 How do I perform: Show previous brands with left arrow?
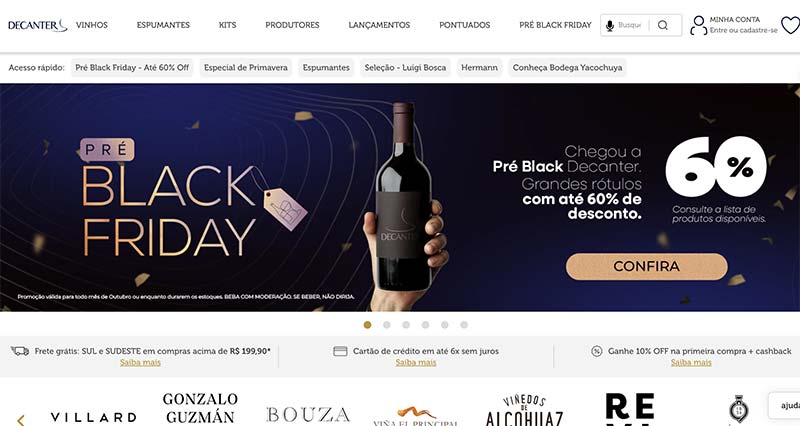pyautogui.click(x=21, y=420)
